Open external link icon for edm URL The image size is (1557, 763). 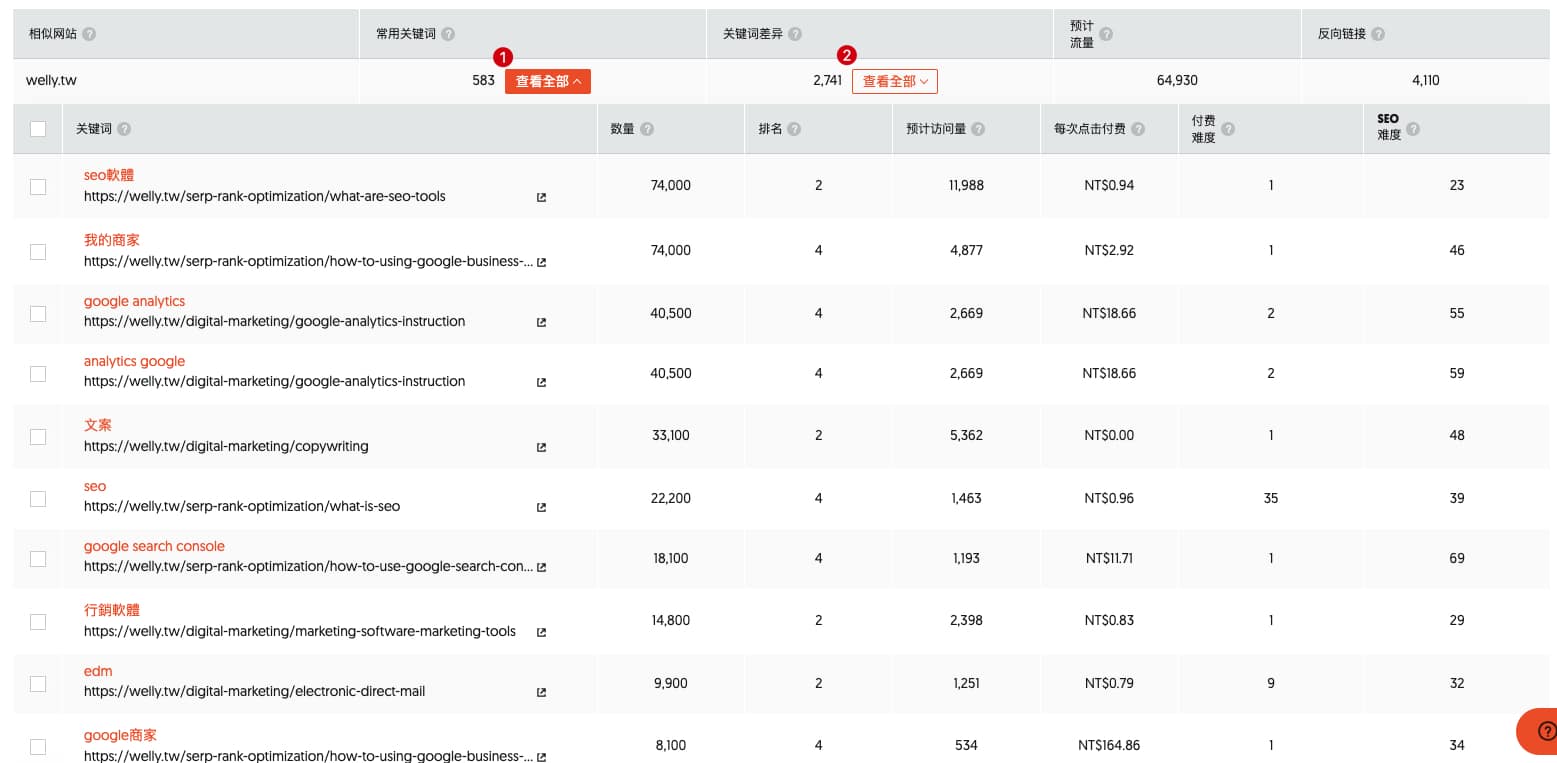[x=541, y=692]
